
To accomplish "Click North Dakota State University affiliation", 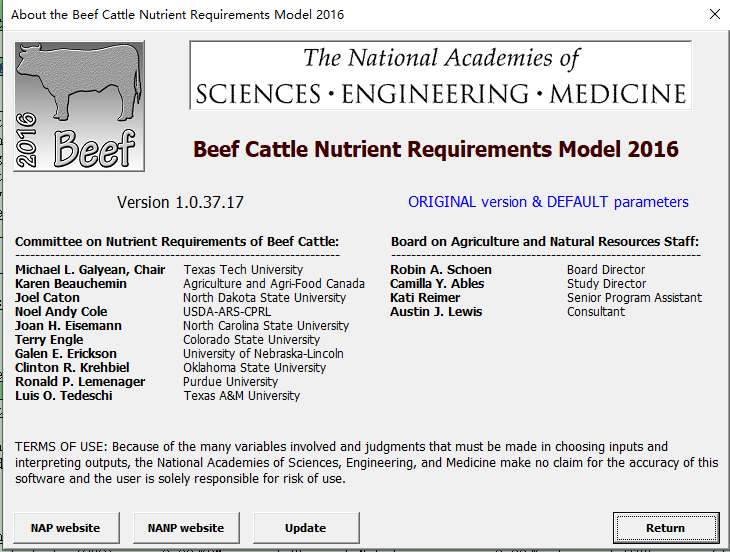I will pyautogui.click(x=264, y=298).
